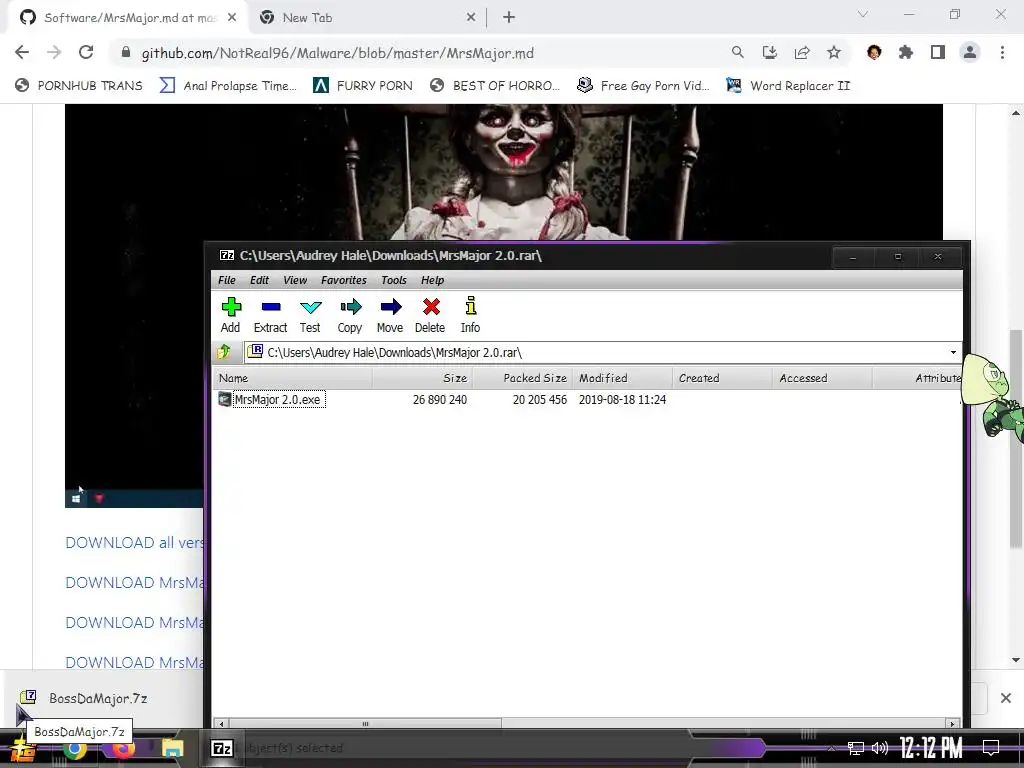Open the Word Replacer II bookmark
The height and width of the screenshot is (768, 1024).
click(788, 86)
